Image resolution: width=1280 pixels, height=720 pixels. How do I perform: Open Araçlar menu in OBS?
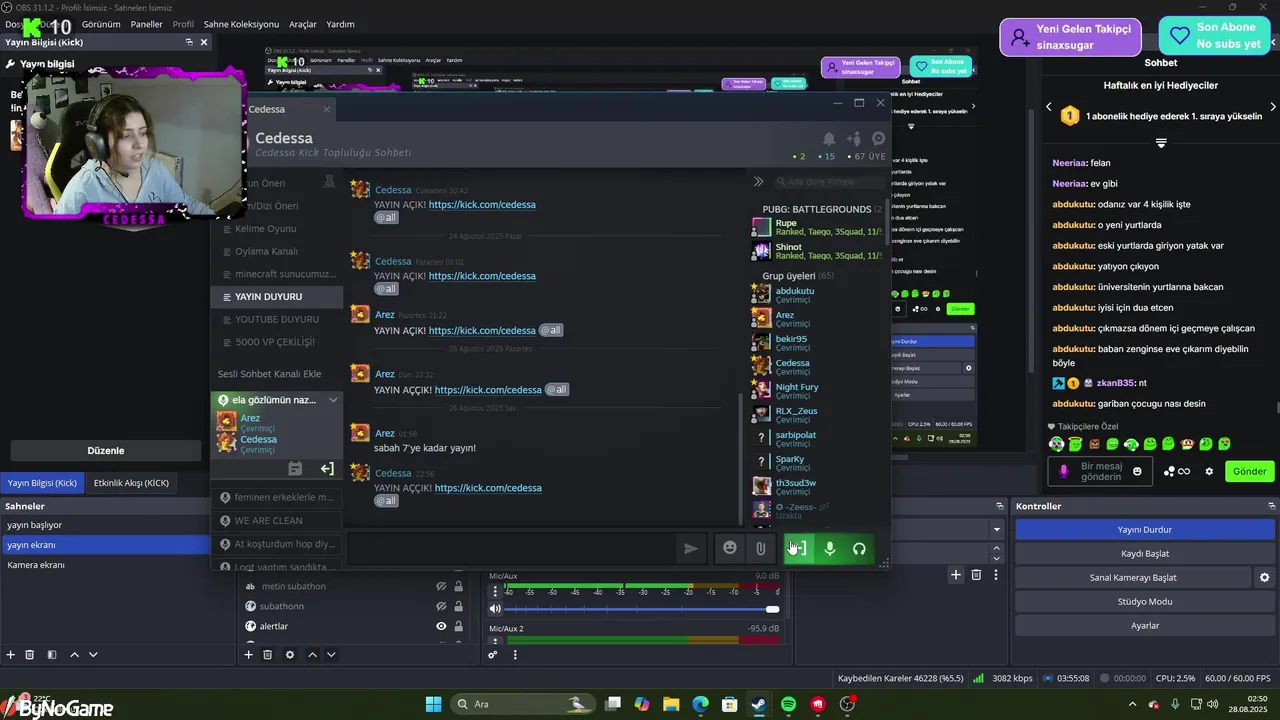click(x=303, y=24)
